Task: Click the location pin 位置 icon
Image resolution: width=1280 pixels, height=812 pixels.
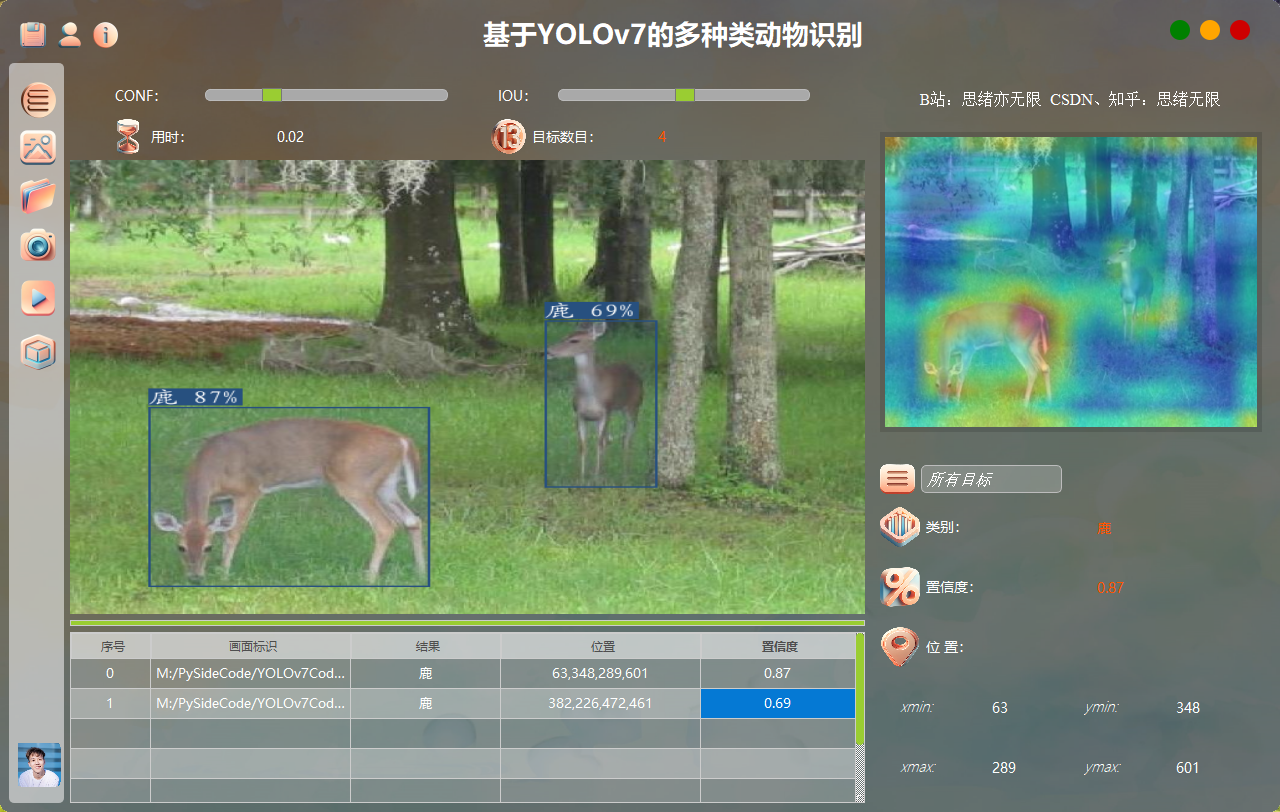Action: pos(899,647)
